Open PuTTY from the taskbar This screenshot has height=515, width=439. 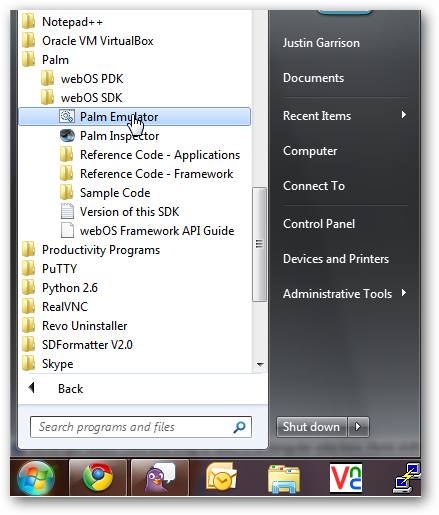coord(407,478)
